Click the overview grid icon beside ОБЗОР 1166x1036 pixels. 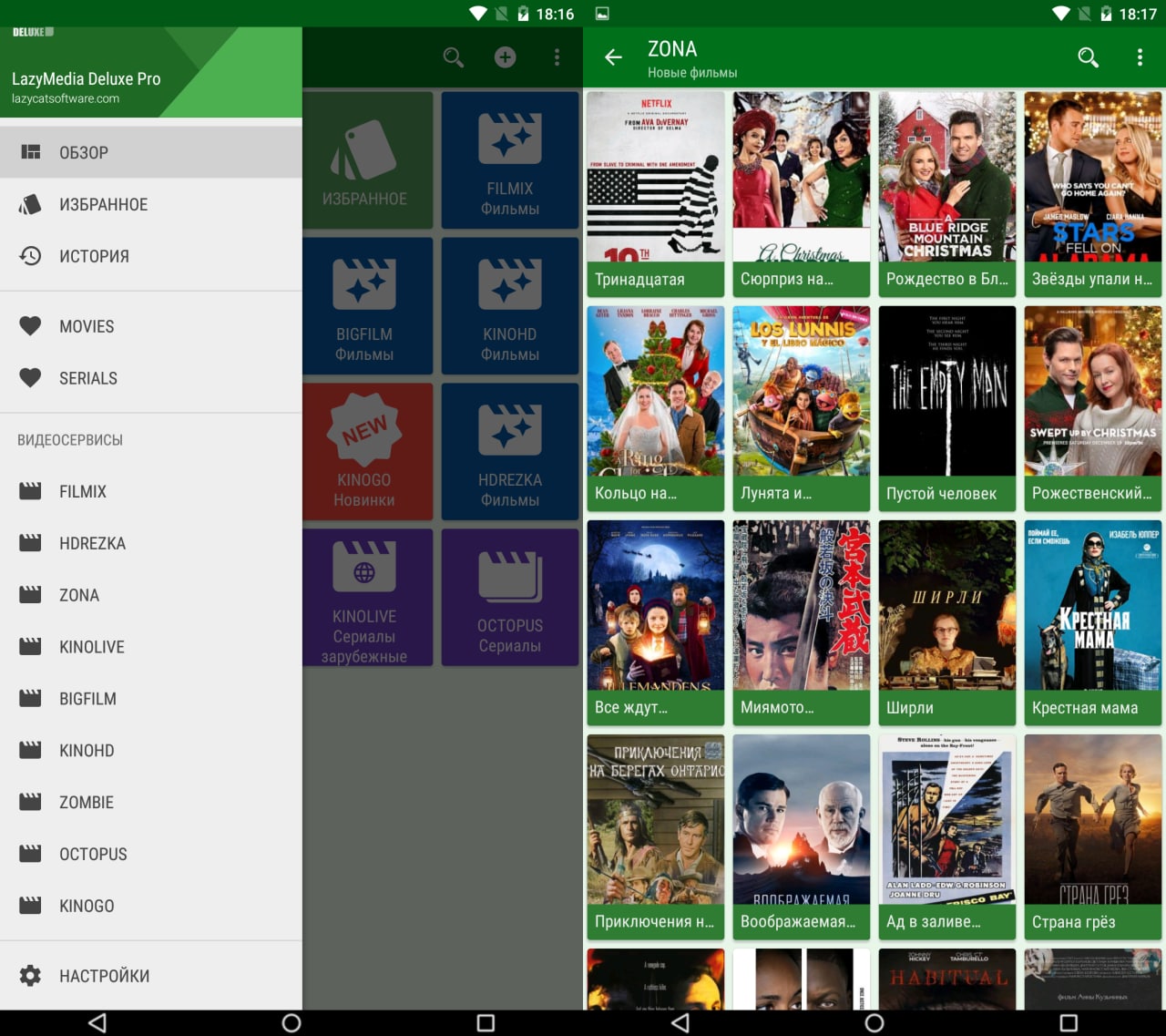point(30,152)
